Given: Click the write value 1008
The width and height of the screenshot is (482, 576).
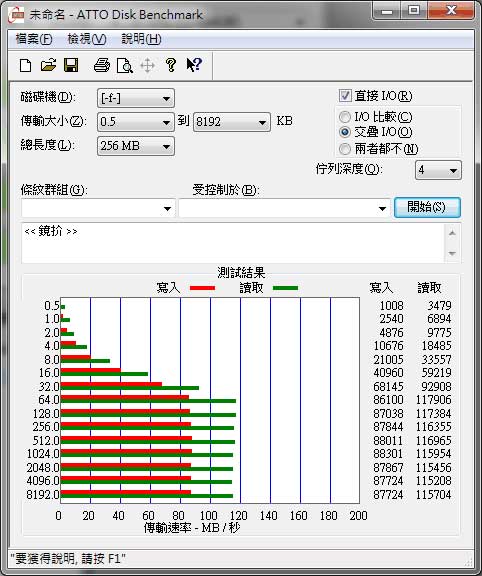Looking at the screenshot, I should [x=391, y=306].
